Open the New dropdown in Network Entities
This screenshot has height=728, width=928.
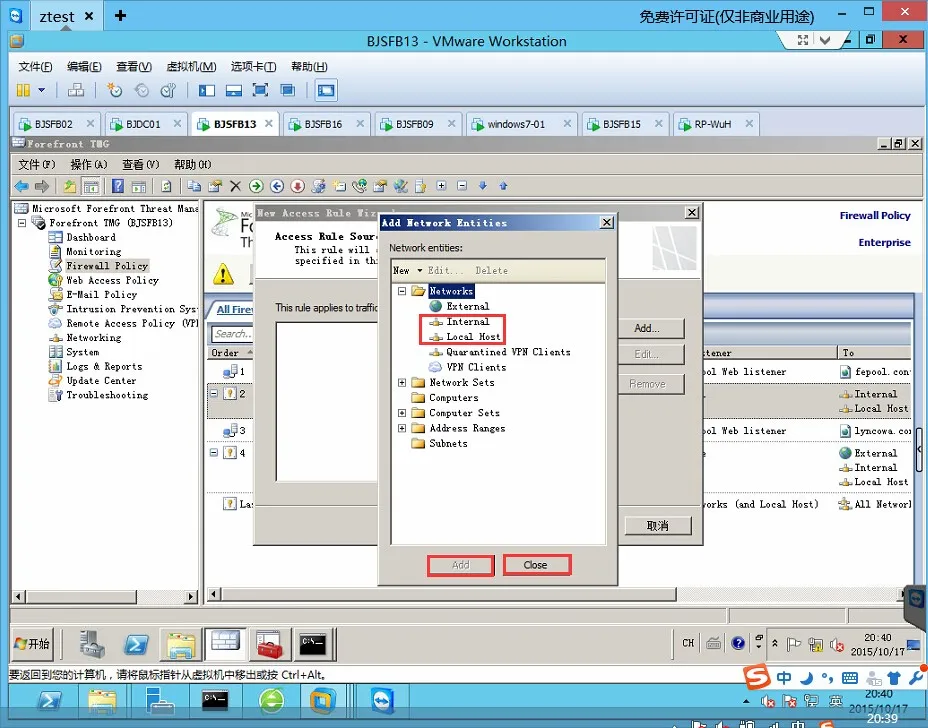coord(408,270)
